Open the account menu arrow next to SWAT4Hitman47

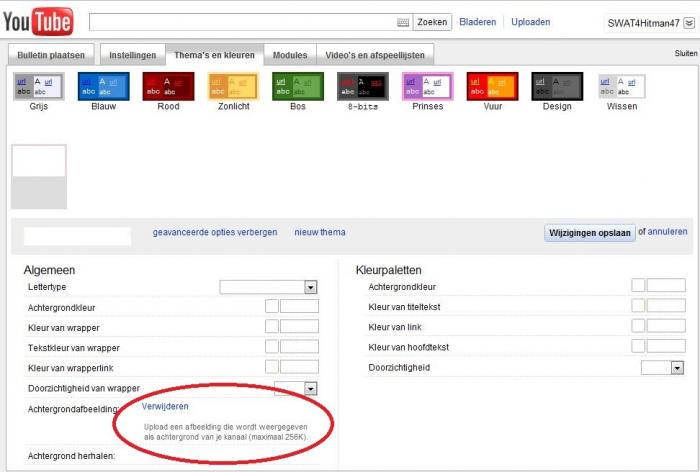[x=689, y=23]
